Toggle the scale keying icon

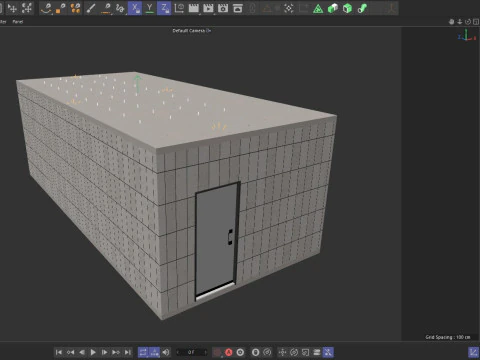pyautogui.click(x=305, y=352)
